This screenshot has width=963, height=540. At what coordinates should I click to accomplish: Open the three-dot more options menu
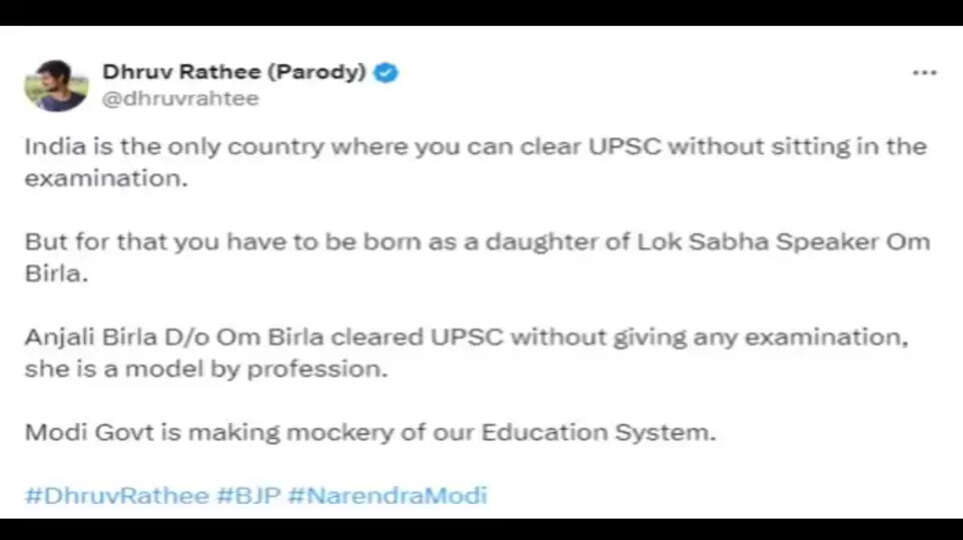click(924, 73)
